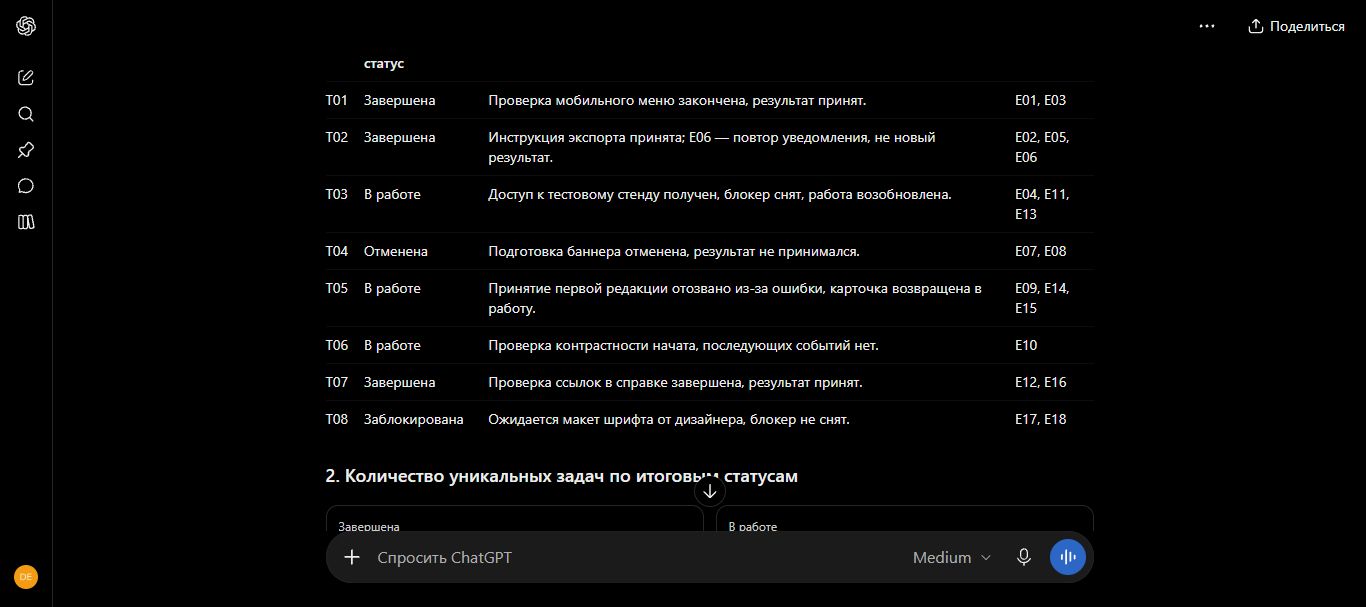Viewport: 1366px width, 607px height.
Task: Select the T04 task ID cell
Action: click(x=337, y=251)
